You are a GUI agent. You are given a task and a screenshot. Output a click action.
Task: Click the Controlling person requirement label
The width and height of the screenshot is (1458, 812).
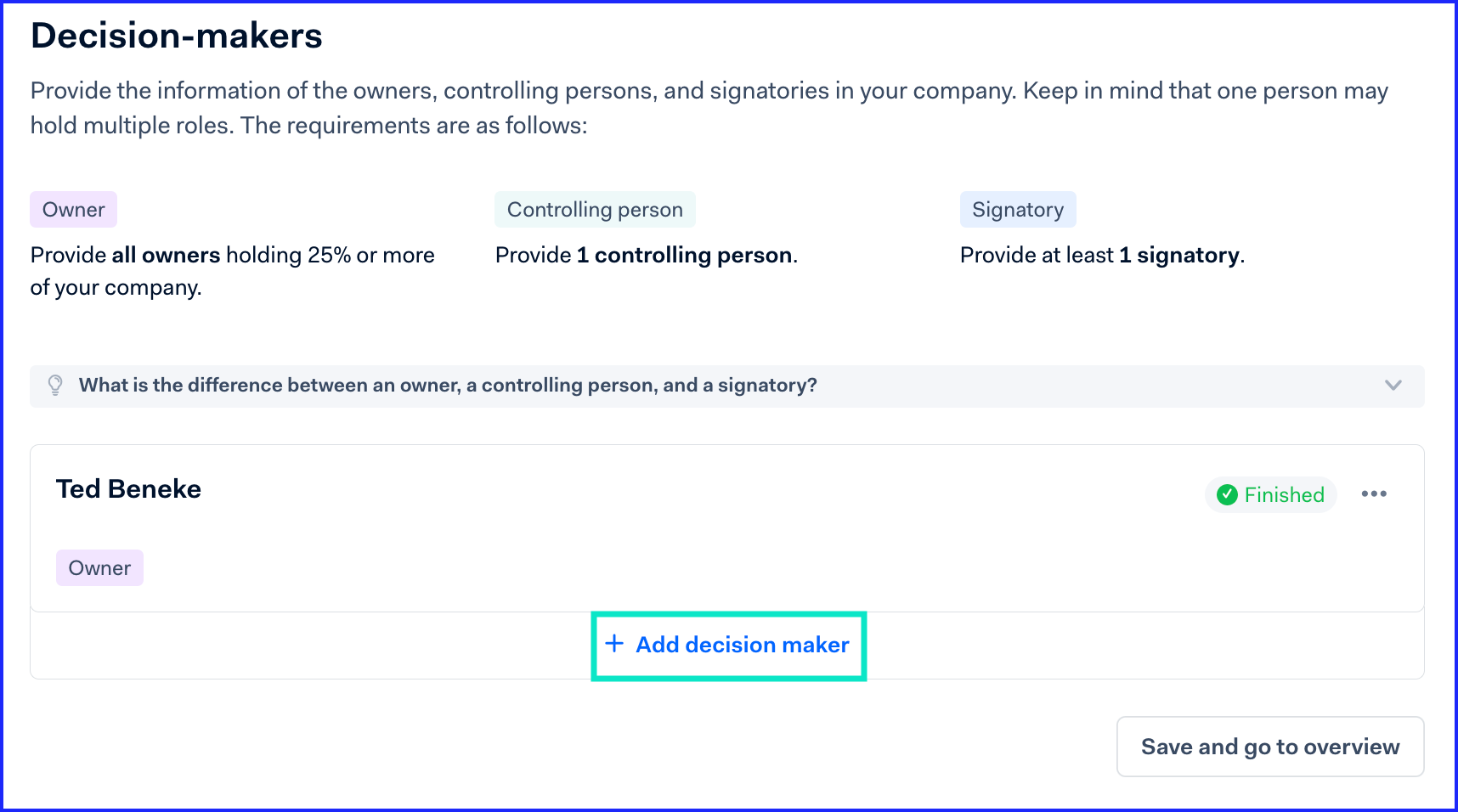point(595,210)
